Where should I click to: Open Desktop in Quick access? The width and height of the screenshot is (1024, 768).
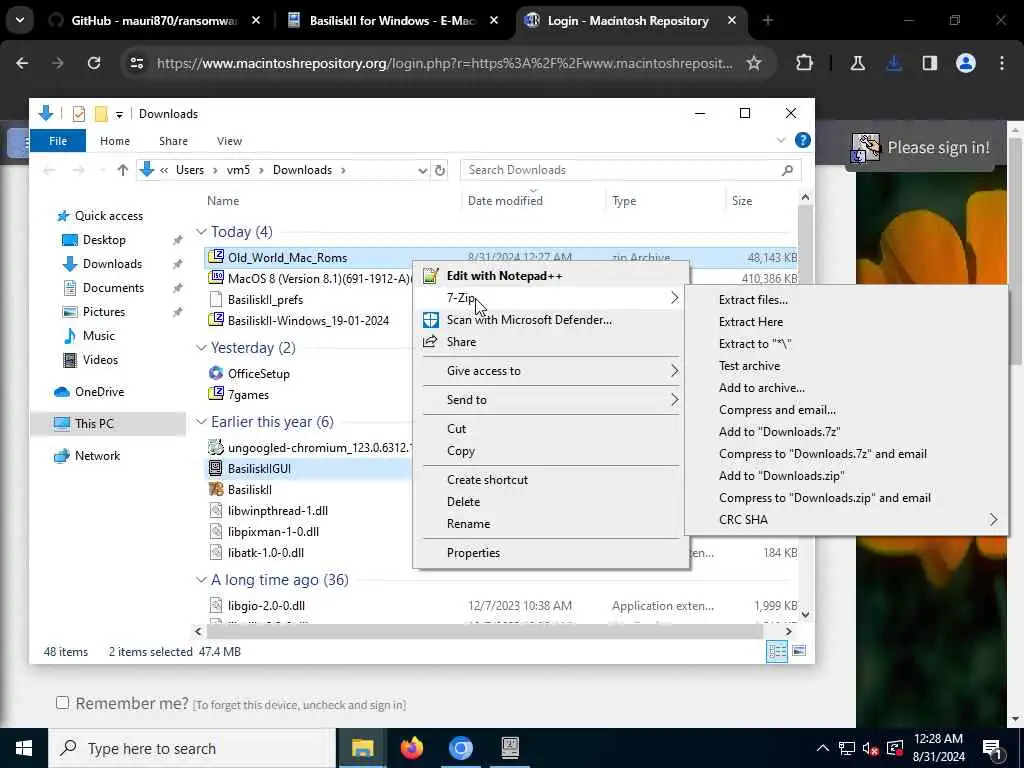click(x=104, y=240)
